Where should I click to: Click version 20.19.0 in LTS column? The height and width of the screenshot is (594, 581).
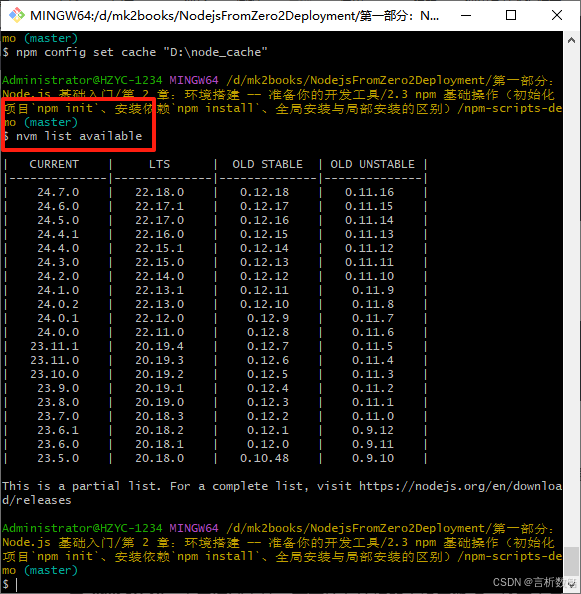(159, 402)
